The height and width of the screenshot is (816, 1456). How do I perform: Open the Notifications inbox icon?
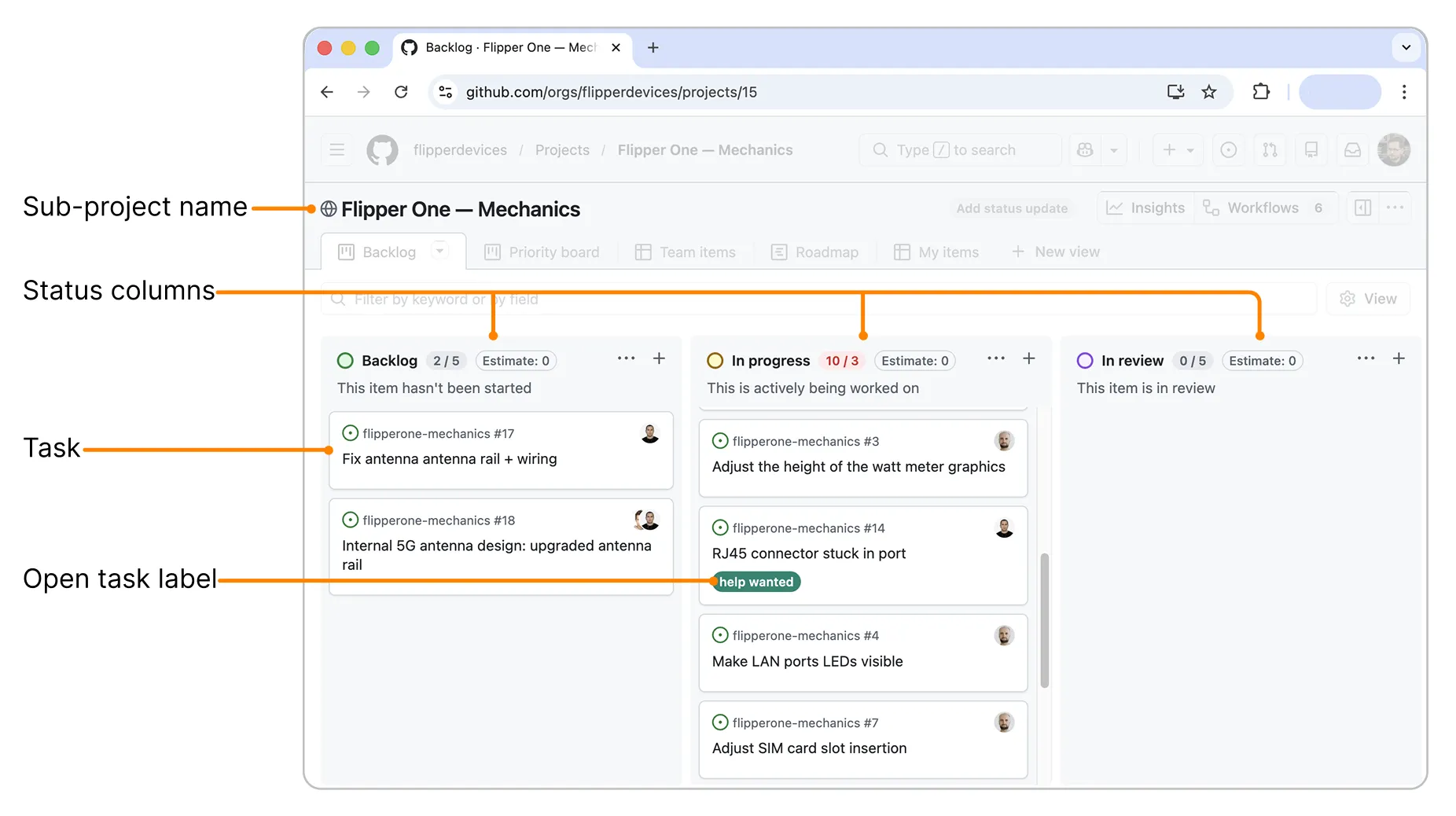pyautogui.click(x=1352, y=150)
